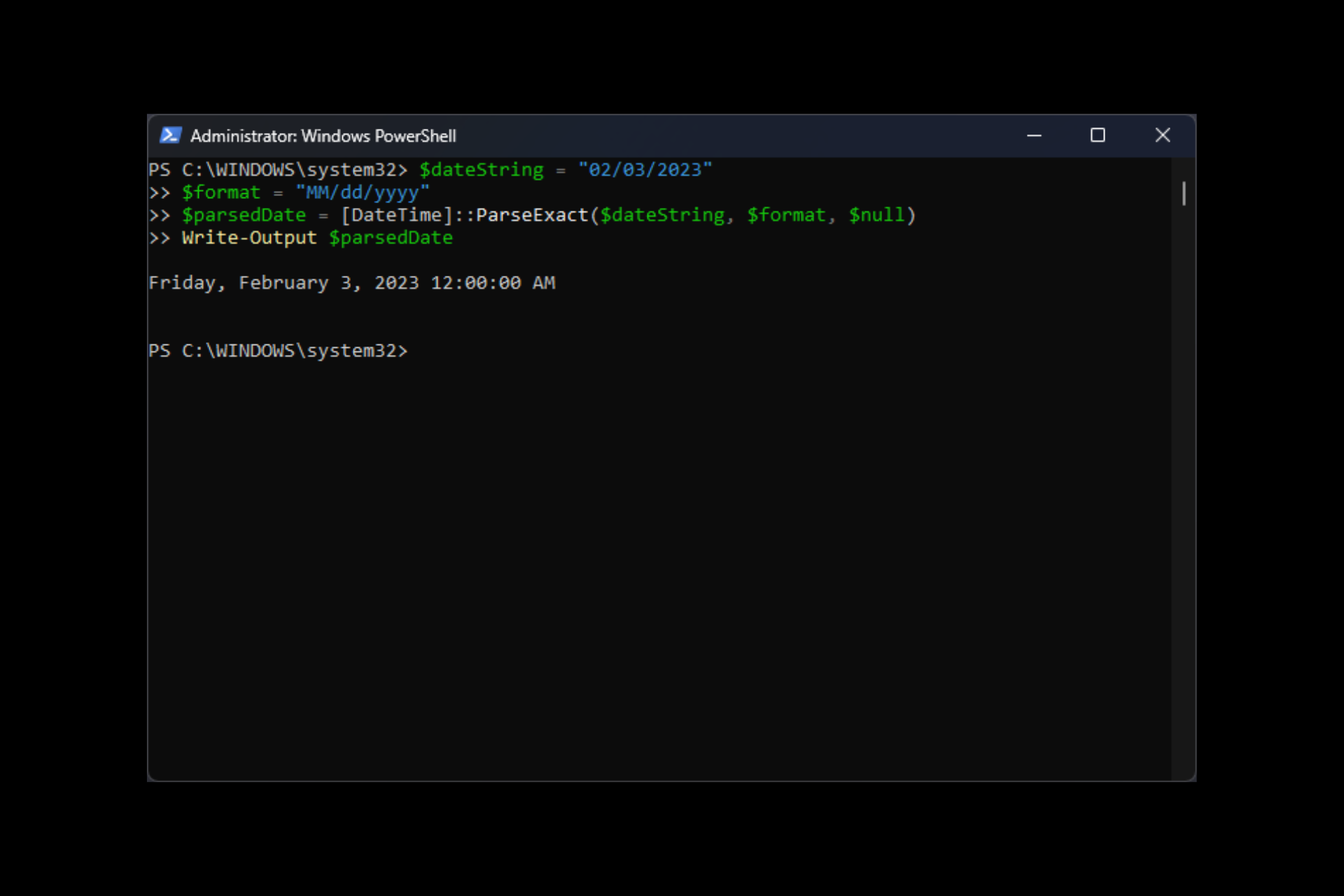Click the minimize window button
Screen dimensions: 1344x896
(x=1034, y=135)
